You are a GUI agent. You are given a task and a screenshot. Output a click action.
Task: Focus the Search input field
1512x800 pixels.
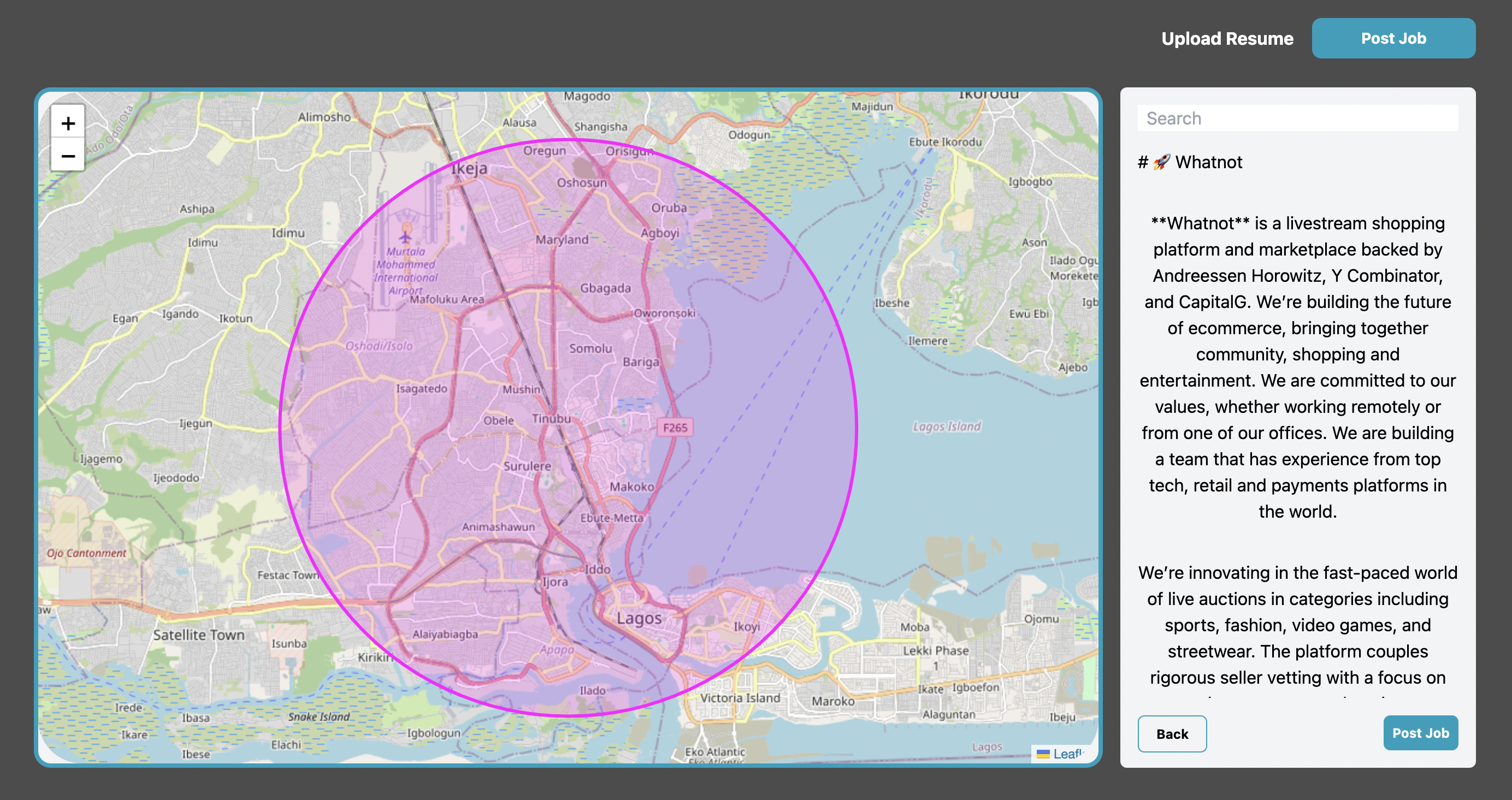(1297, 118)
